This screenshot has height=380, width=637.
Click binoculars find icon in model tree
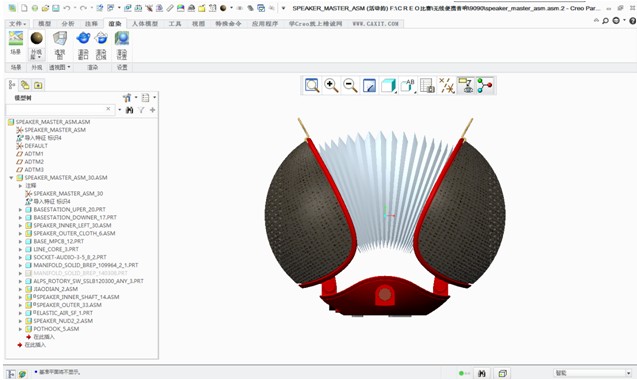pos(130,110)
